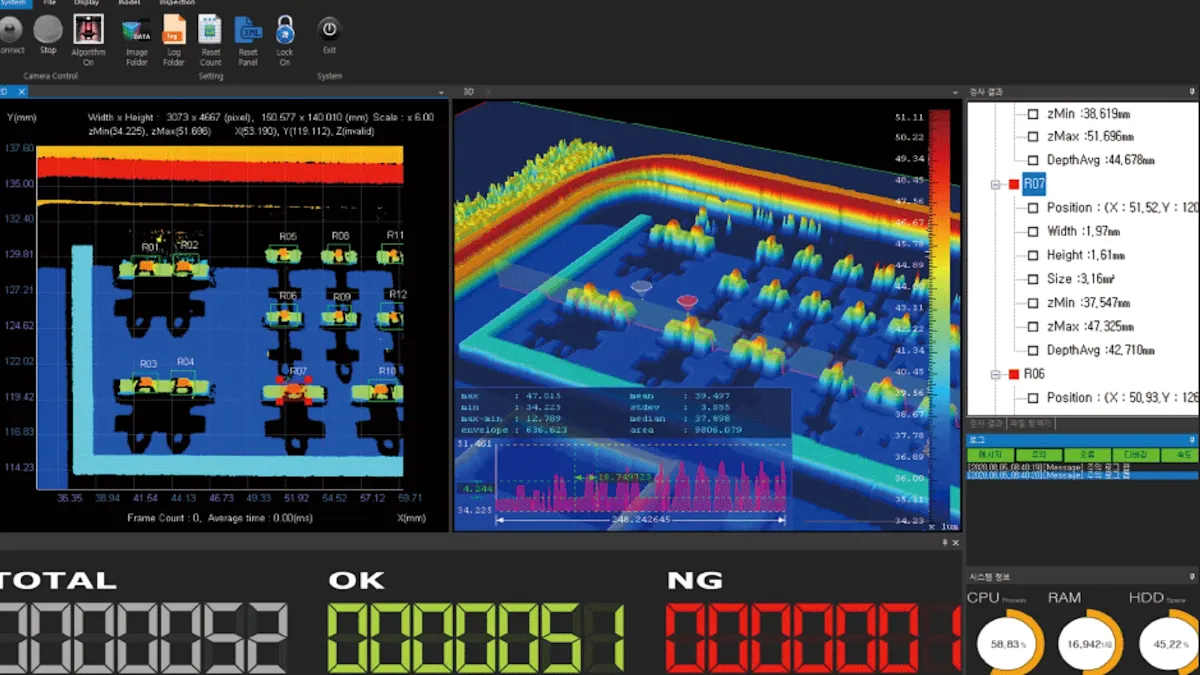The width and height of the screenshot is (1200, 675).
Task: Check the R07 Position box
Action: 1034,208
